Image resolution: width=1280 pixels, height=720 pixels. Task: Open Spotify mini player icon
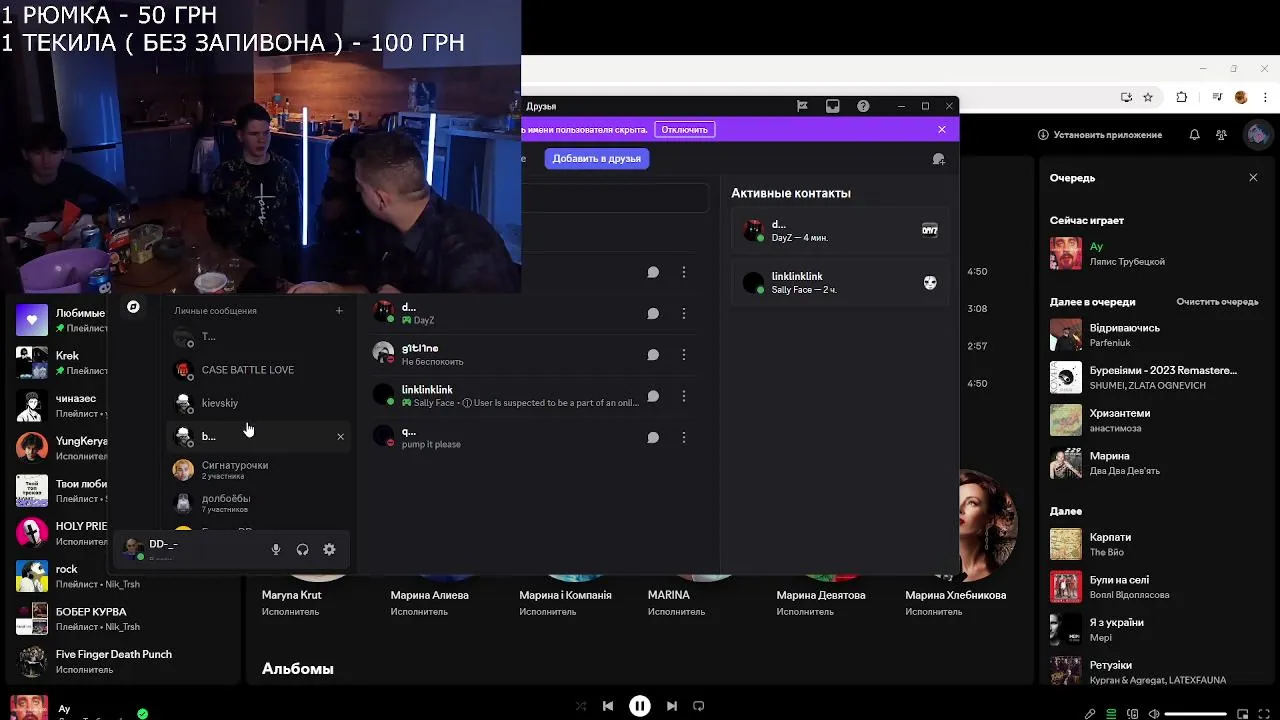point(1243,714)
